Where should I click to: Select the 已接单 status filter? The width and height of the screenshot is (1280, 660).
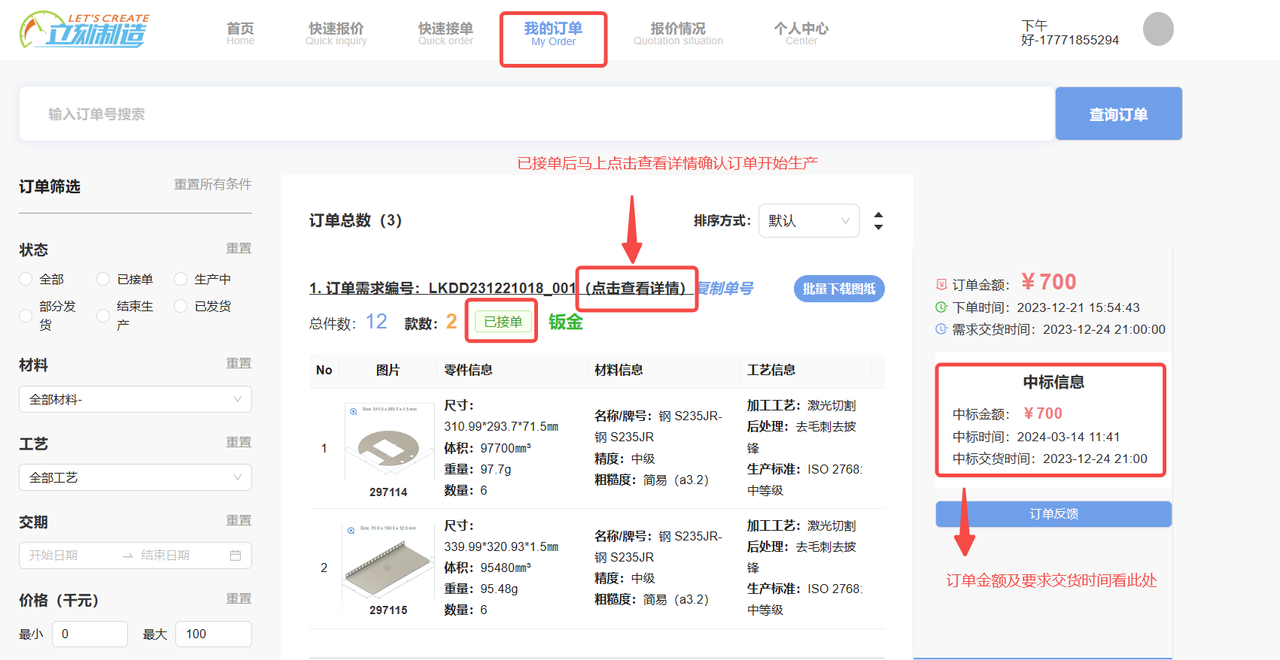[103, 279]
